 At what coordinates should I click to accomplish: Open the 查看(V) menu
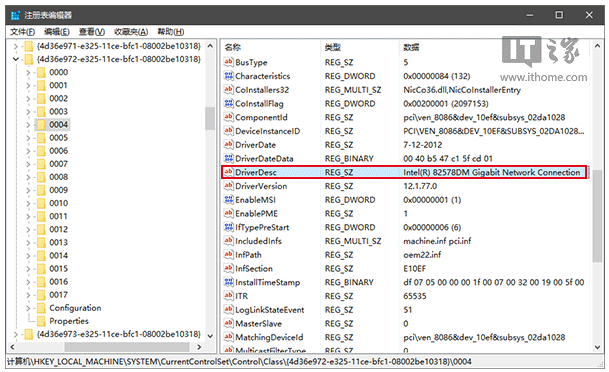click(92, 32)
